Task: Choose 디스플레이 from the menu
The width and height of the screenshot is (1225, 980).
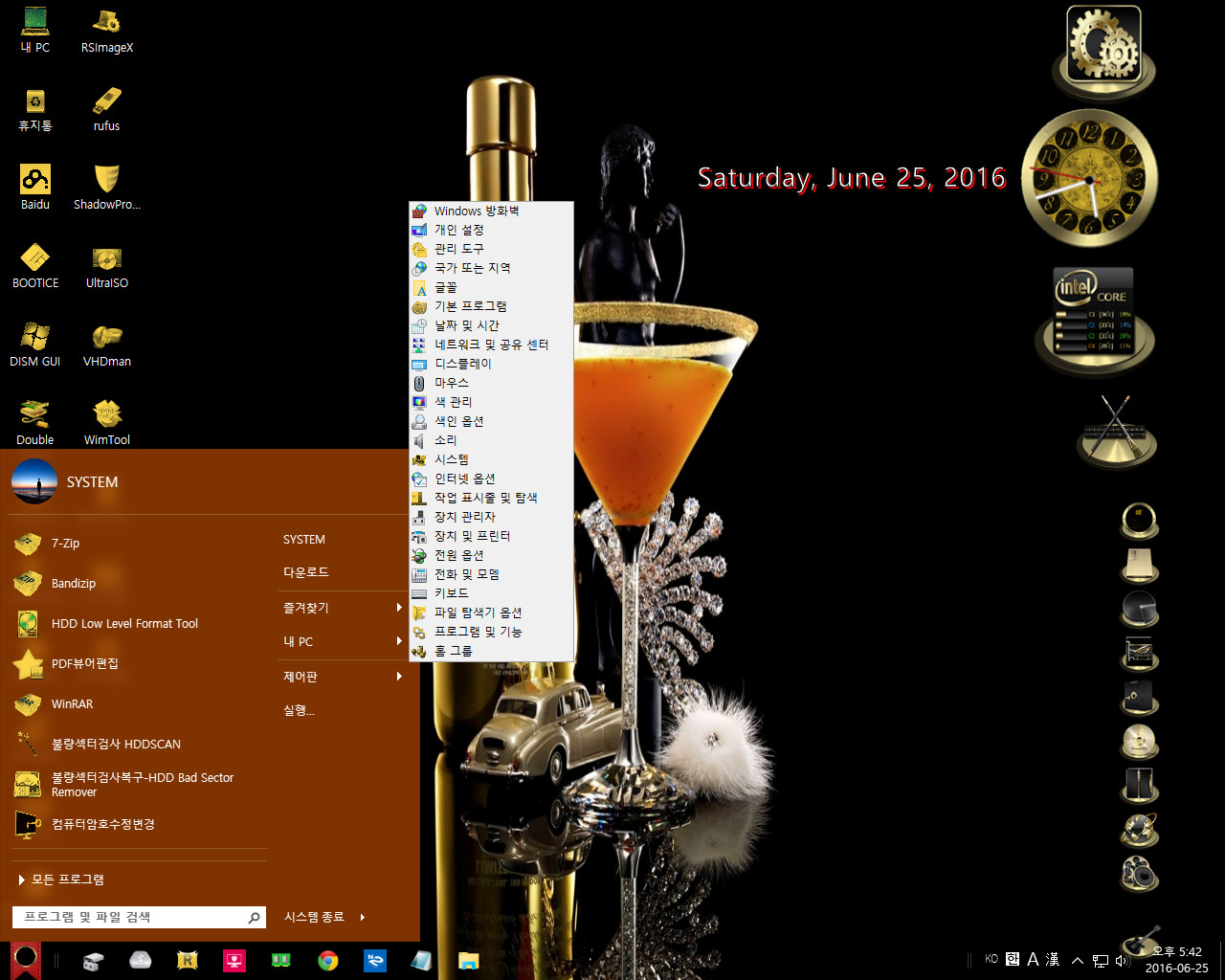Action: (491, 364)
